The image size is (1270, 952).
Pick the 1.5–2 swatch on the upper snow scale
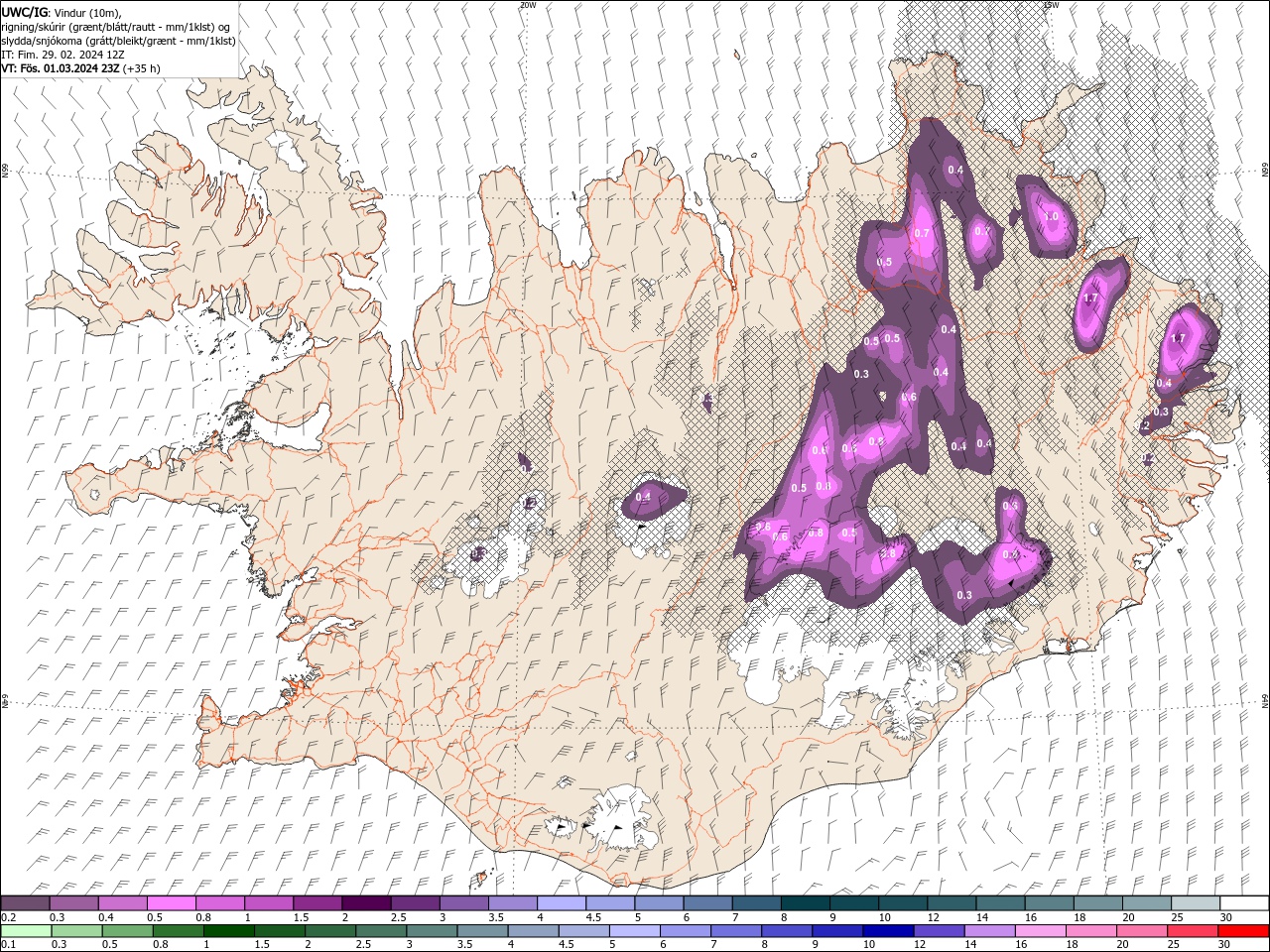318,903
